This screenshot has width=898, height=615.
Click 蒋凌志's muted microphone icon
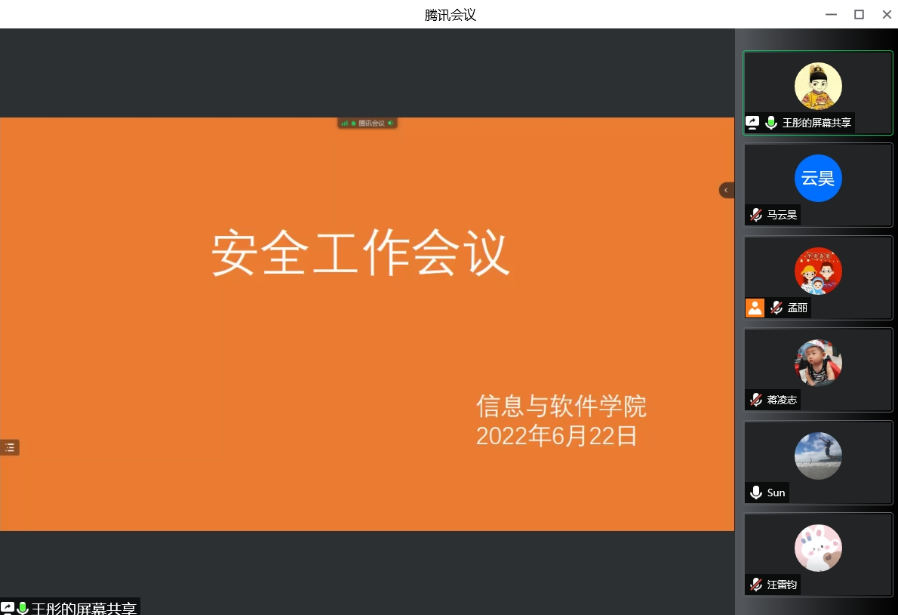point(756,400)
